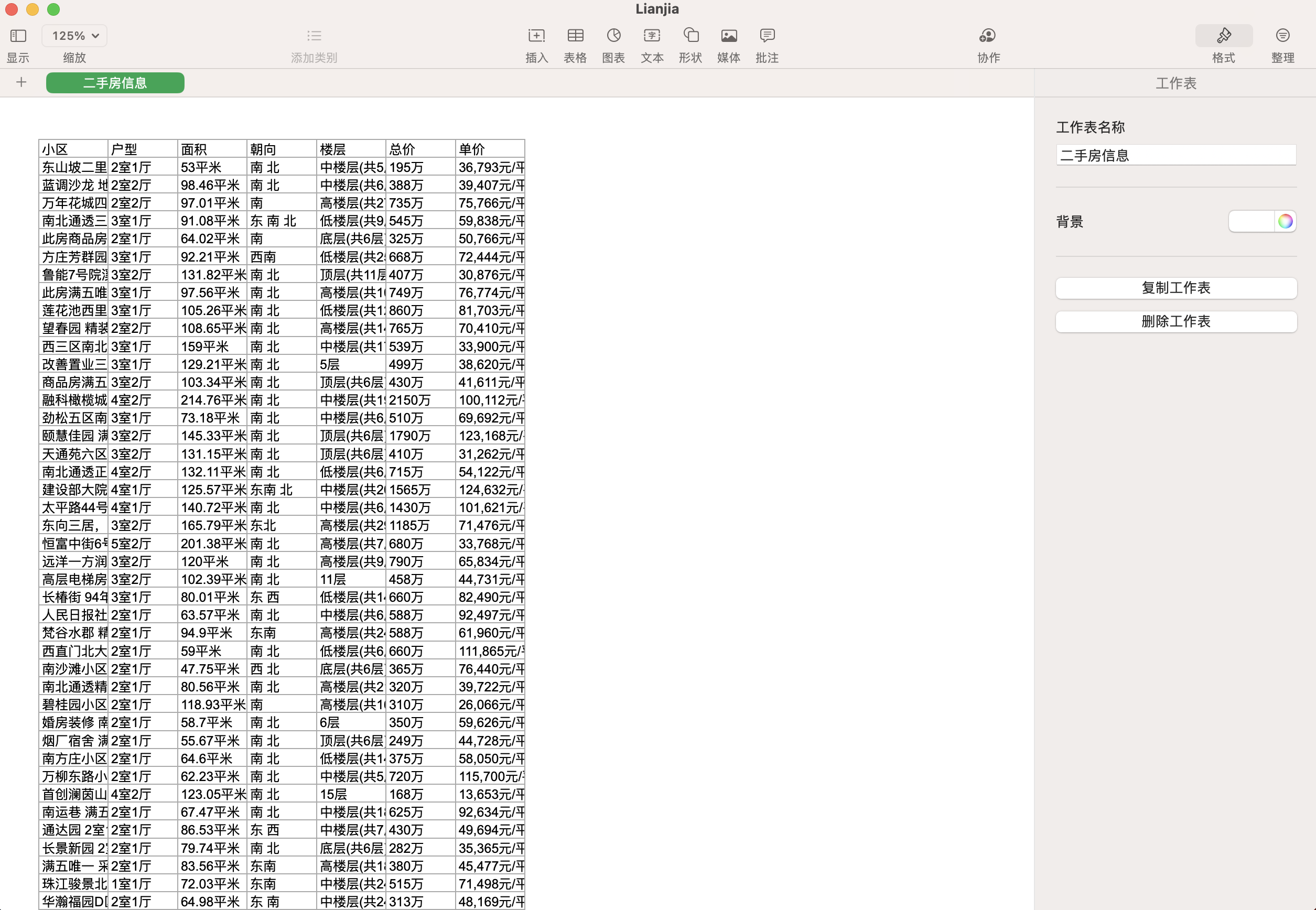The image size is (1316, 910).
Task: Select area cell 94.9平米
Action: (x=213, y=633)
